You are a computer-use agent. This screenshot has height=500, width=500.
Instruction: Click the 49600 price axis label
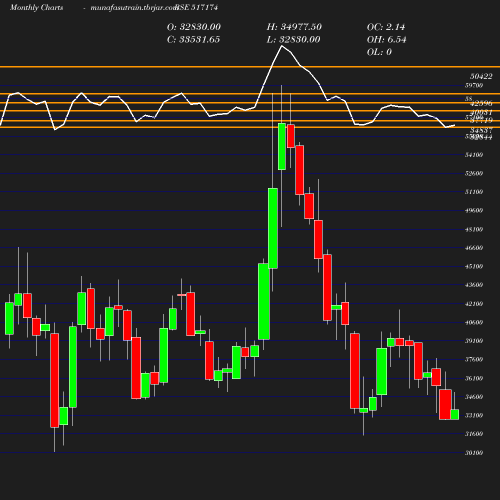tap(474, 210)
